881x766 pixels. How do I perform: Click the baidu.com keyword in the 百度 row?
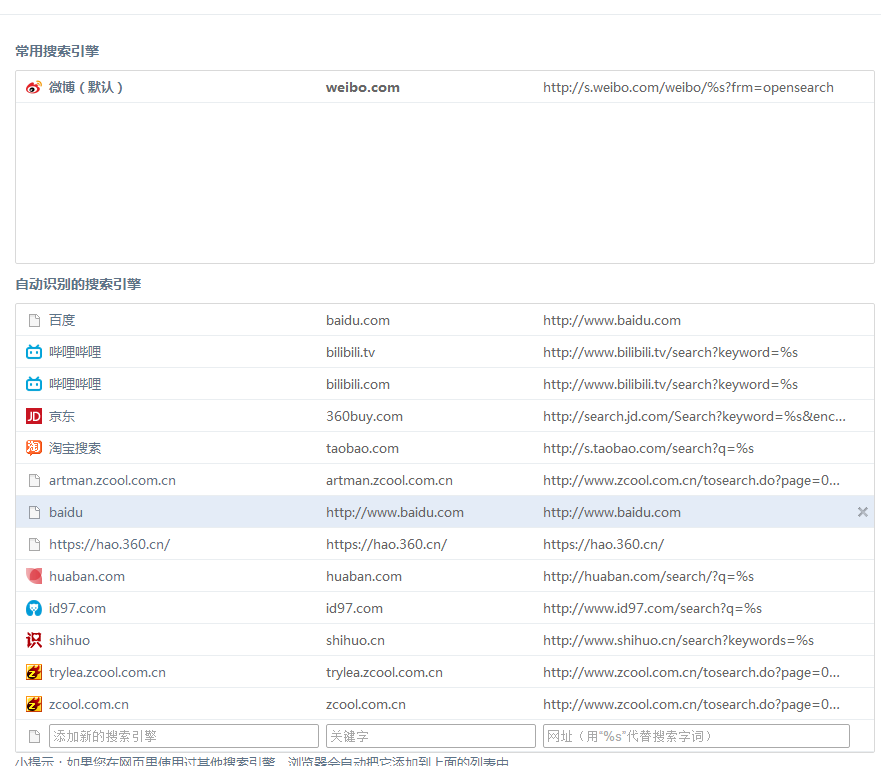(x=358, y=320)
